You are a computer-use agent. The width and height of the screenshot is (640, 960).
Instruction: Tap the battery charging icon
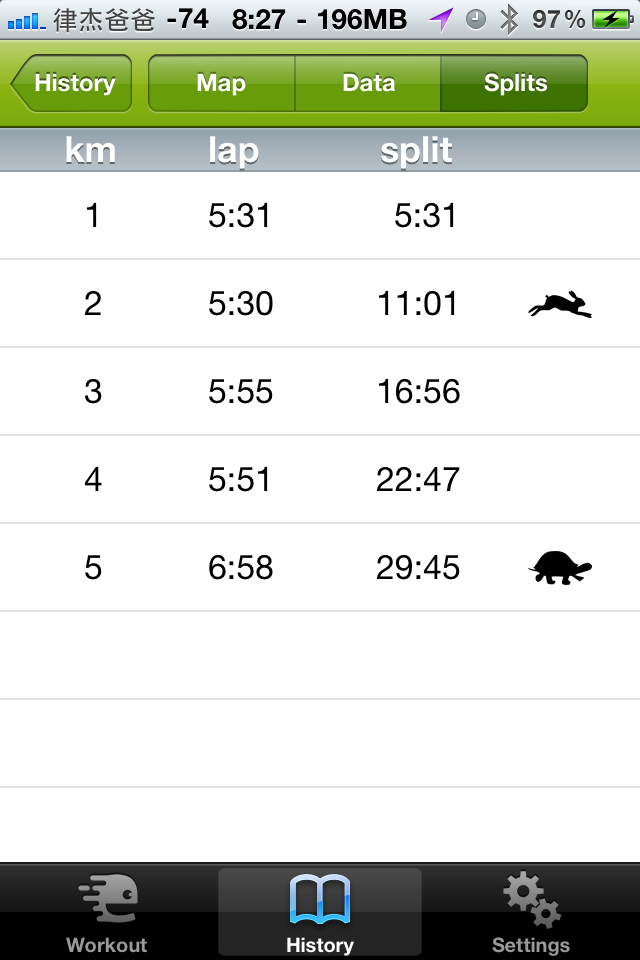[x=611, y=19]
